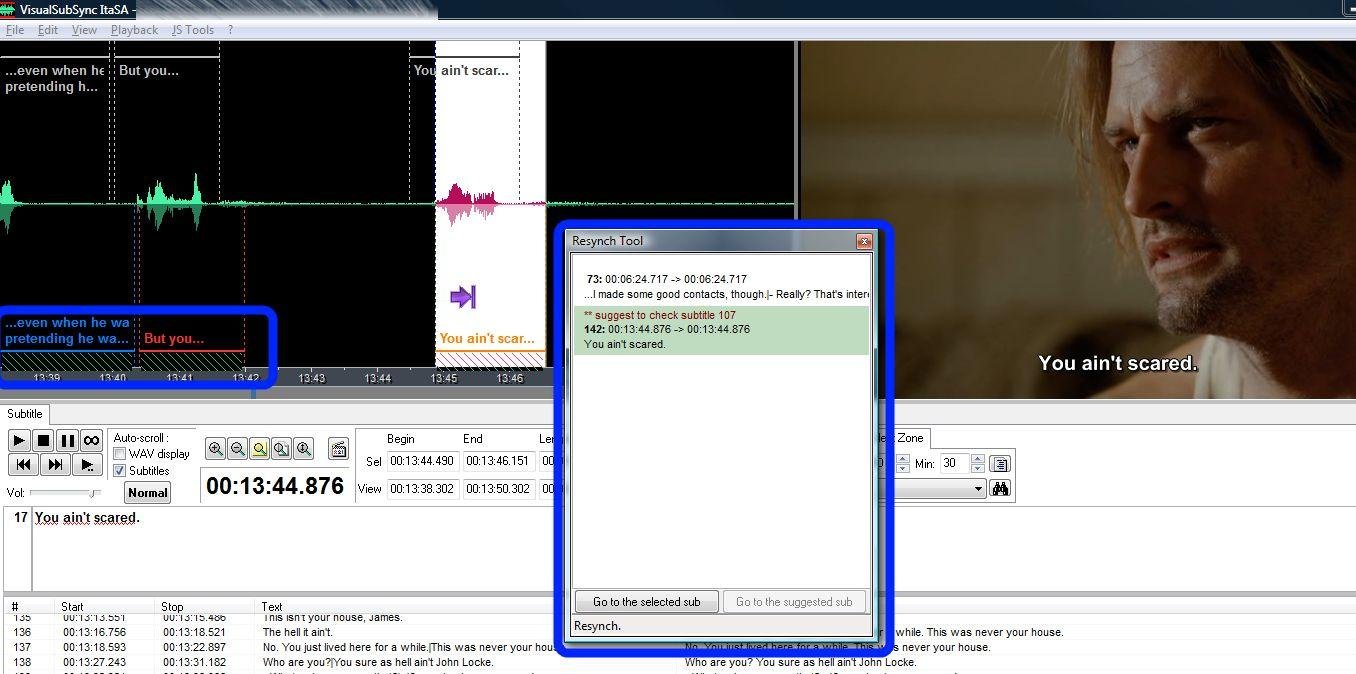Click the horizontal scrollbar thumb under waveform
1356x674 pixels.
pyautogui.click(x=253, y=393)
